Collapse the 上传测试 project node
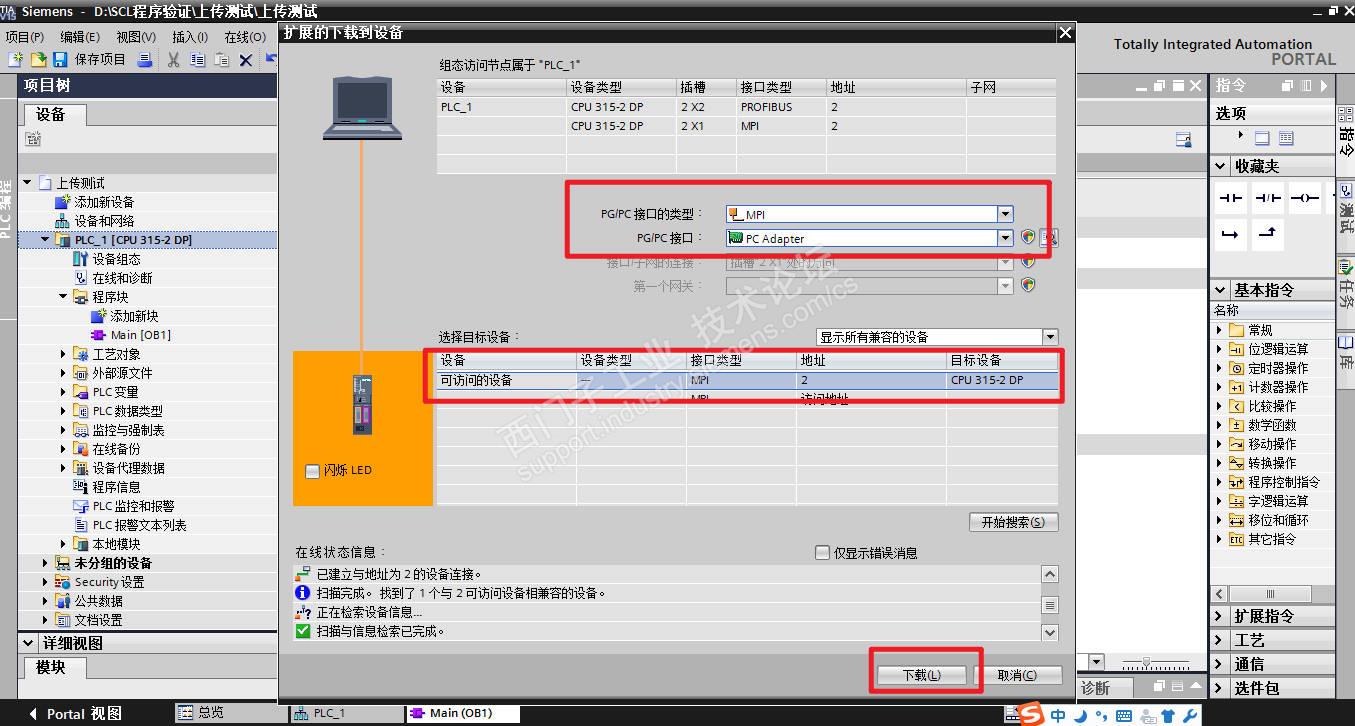The width and height of the screenshot is (1355, 726). pyautogui.click(x=27, y=183)
